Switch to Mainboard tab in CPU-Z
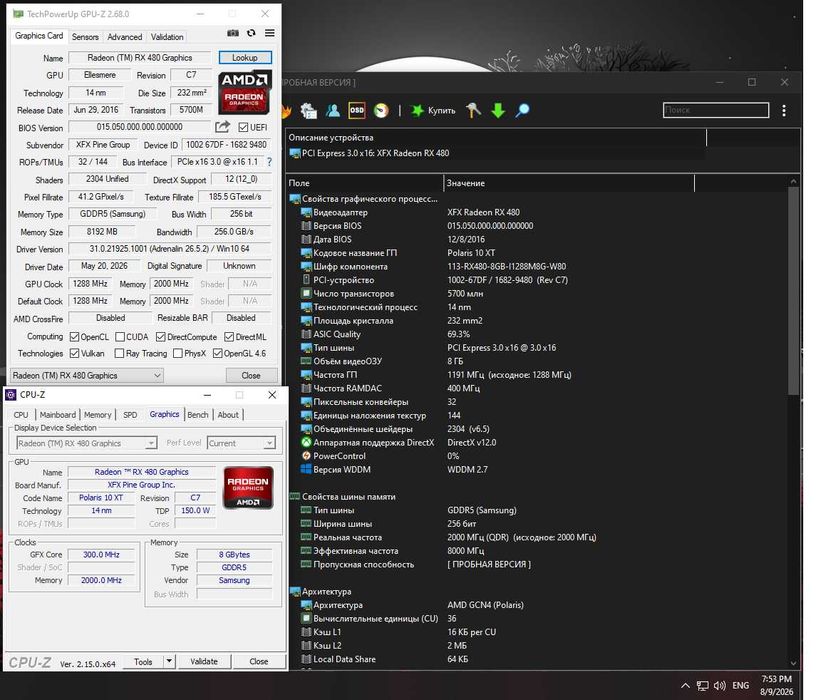 [x=58, y=415]
